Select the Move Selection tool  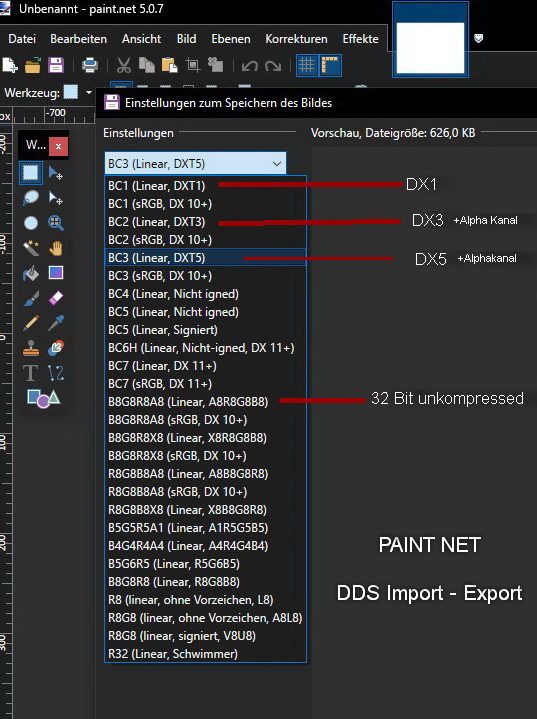pyautogui.click(x=55, y=198)
